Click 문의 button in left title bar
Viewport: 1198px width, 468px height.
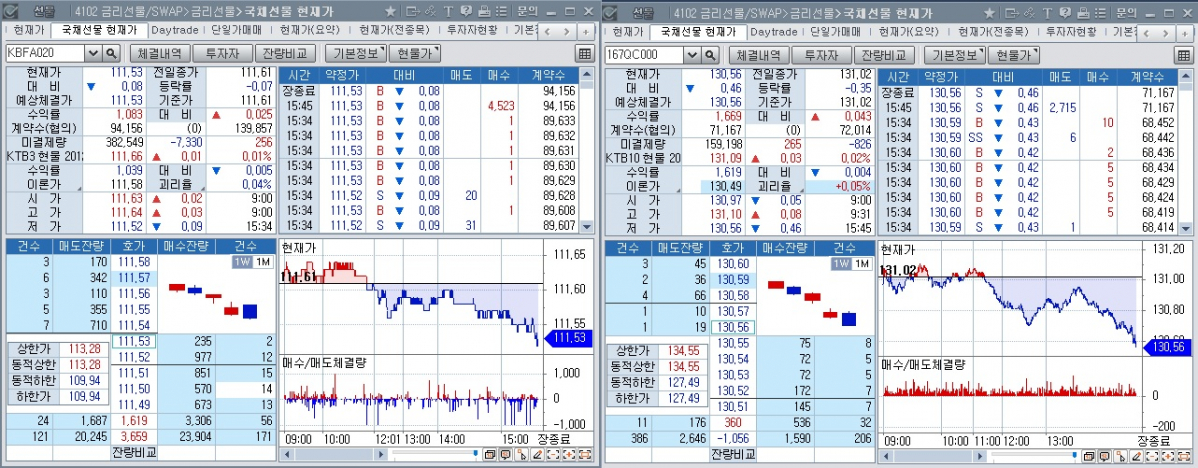(x=527, y=11)
